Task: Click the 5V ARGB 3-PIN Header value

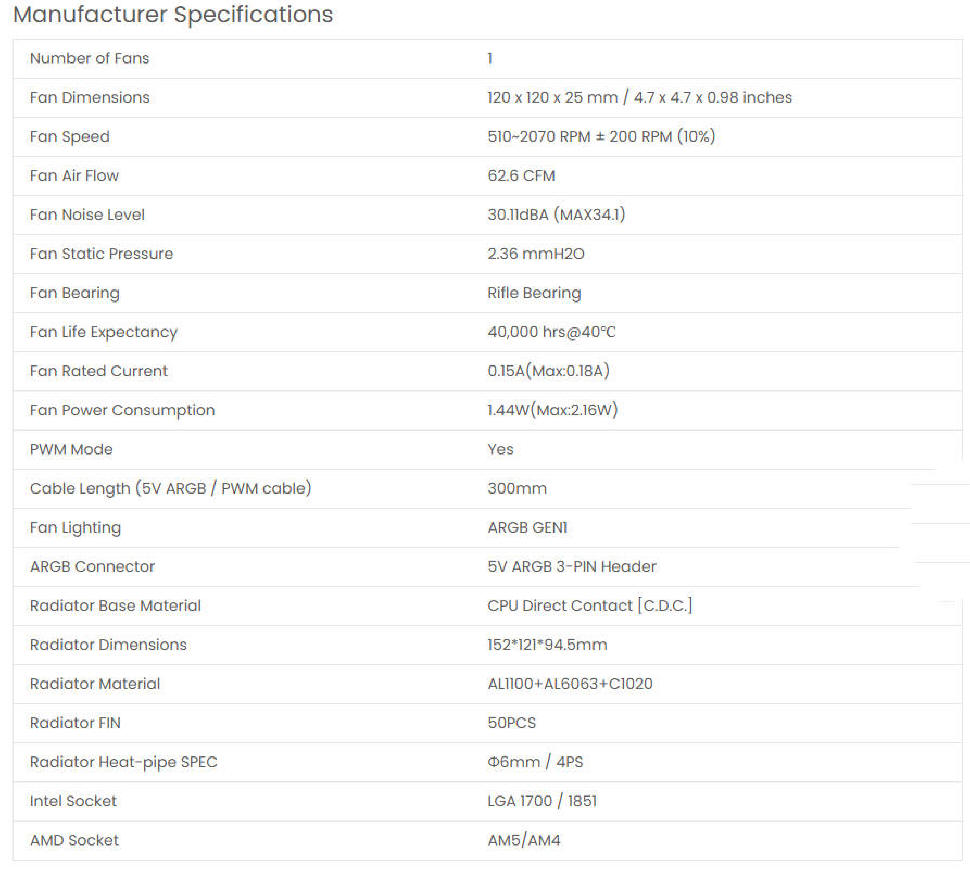Action: click(x=572, y=567)
